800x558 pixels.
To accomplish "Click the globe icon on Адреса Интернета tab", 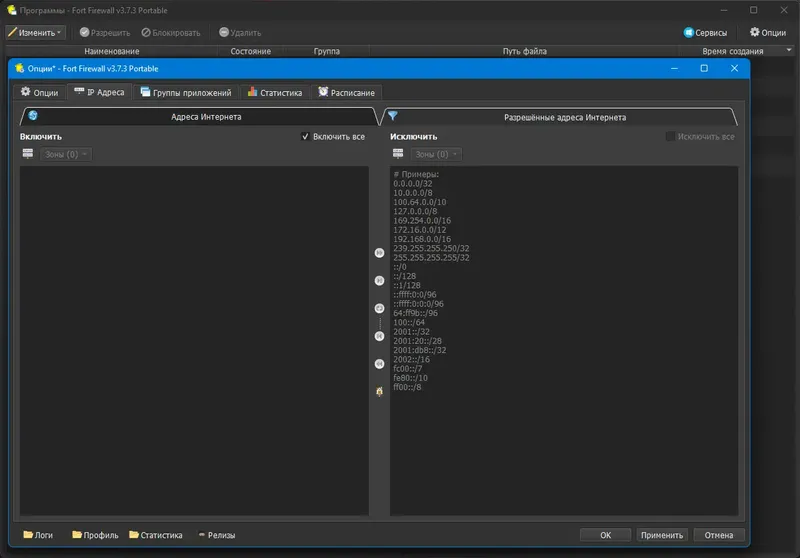I will pos(33,116).
